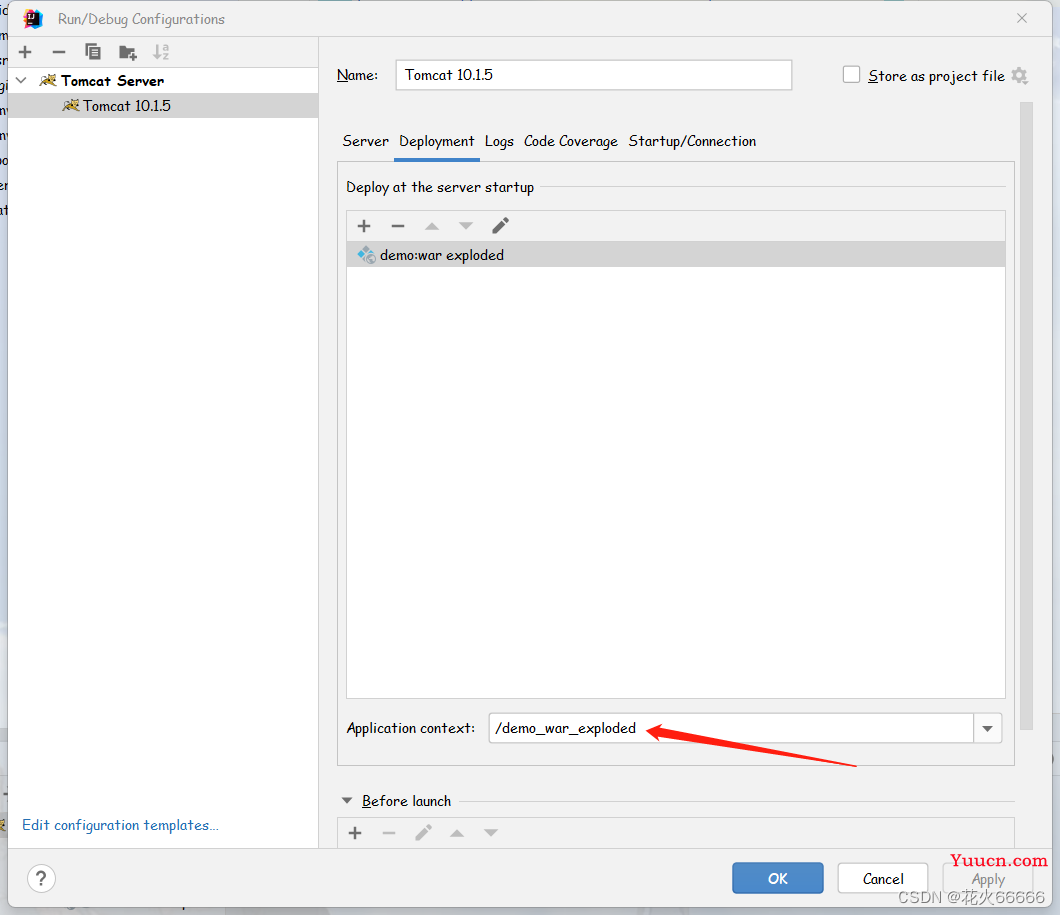
Task: Switch to the Server tab
Action: [x=365, y=141]
